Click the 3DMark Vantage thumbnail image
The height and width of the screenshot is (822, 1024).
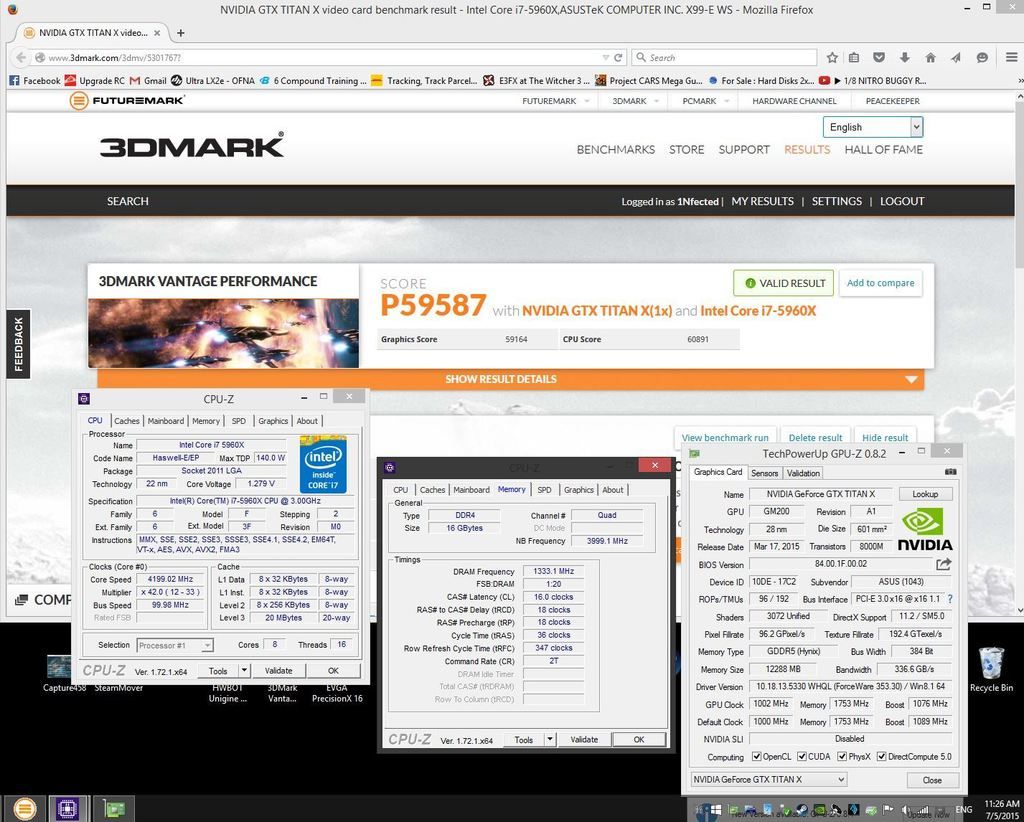point(223,333)
